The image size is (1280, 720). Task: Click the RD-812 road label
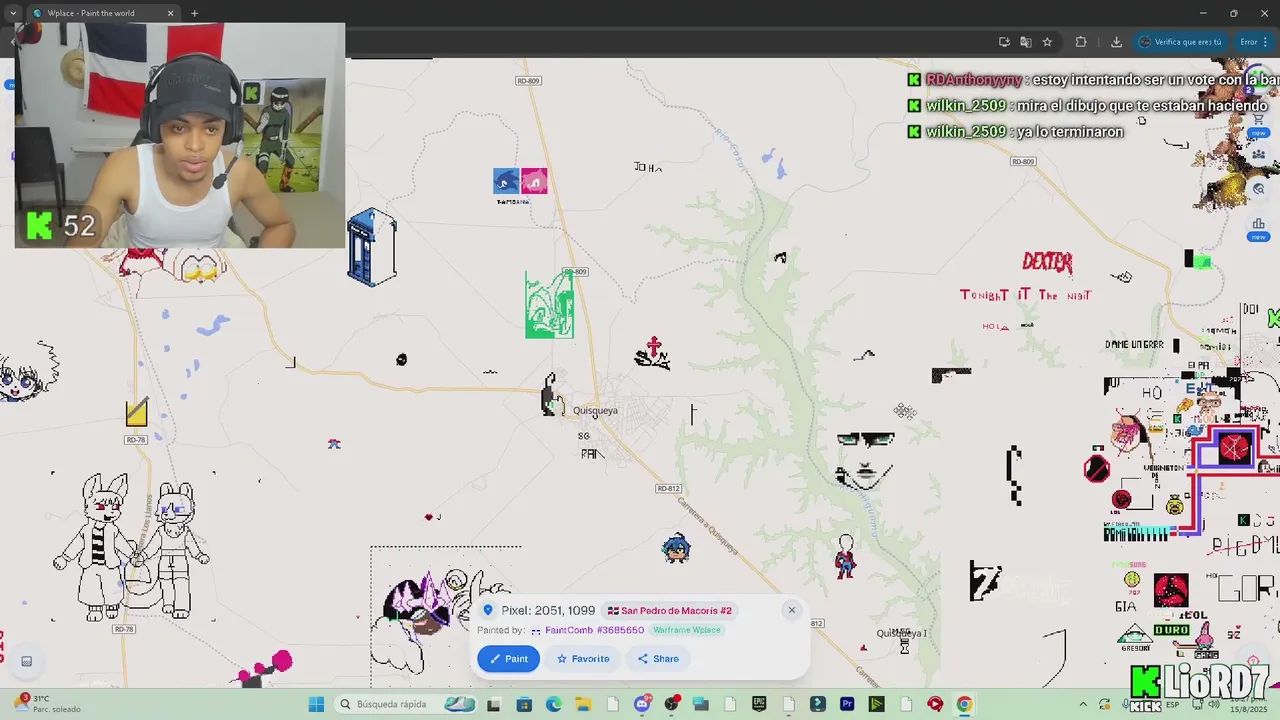pos(668,488)
